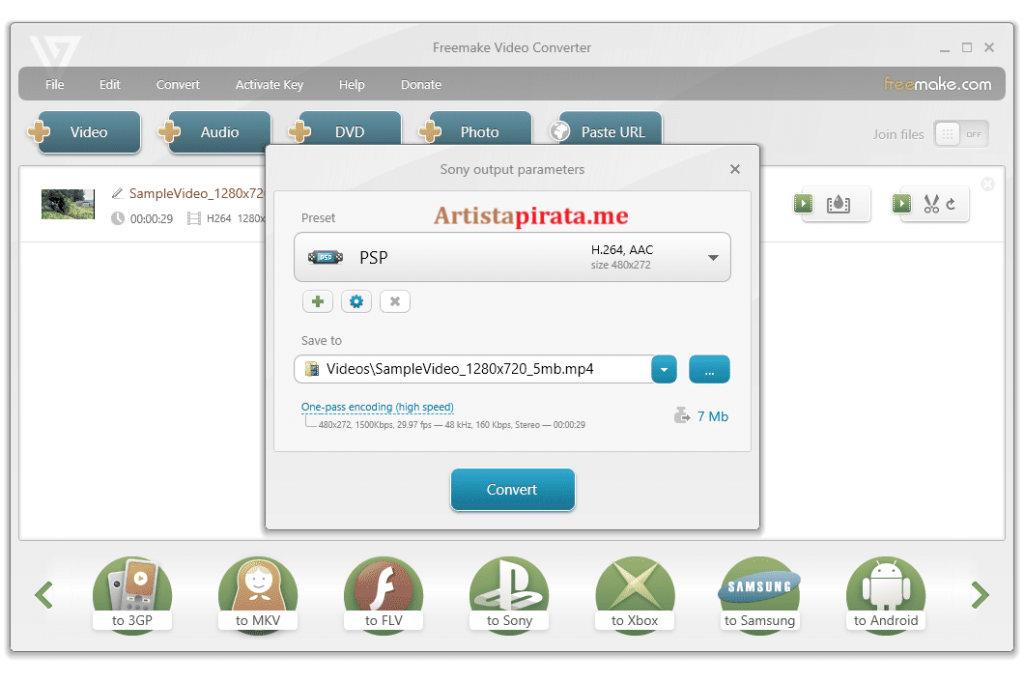This screenshot has width=1024, height=682.
Task: Remove the video from the list
Action: 987,184
